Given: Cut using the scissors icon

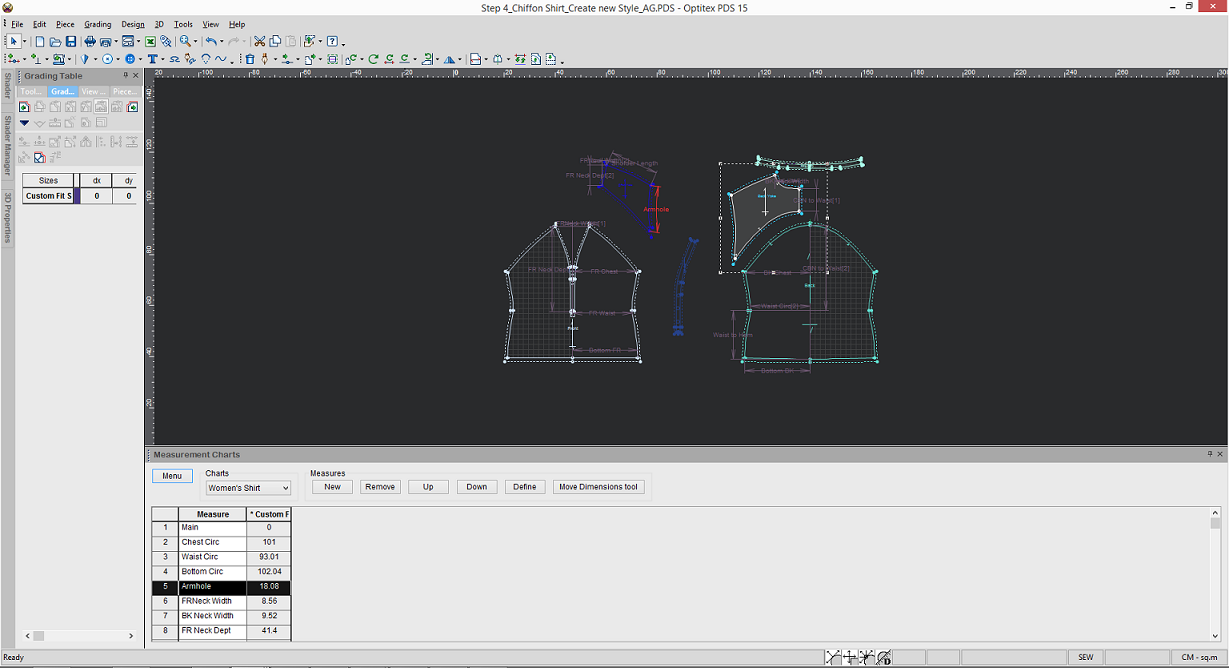Looking at the screenshot, I should point(259,41).
